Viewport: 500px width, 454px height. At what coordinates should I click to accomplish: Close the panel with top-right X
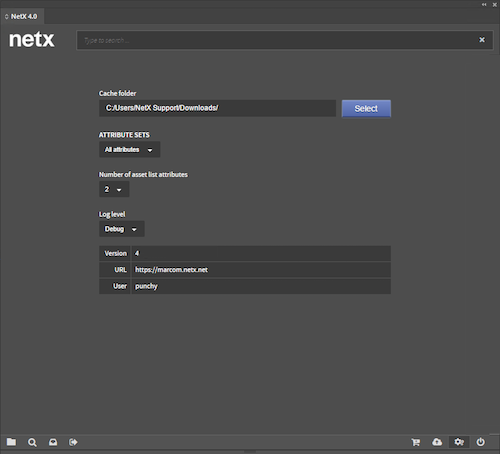(x=495, y=5)
